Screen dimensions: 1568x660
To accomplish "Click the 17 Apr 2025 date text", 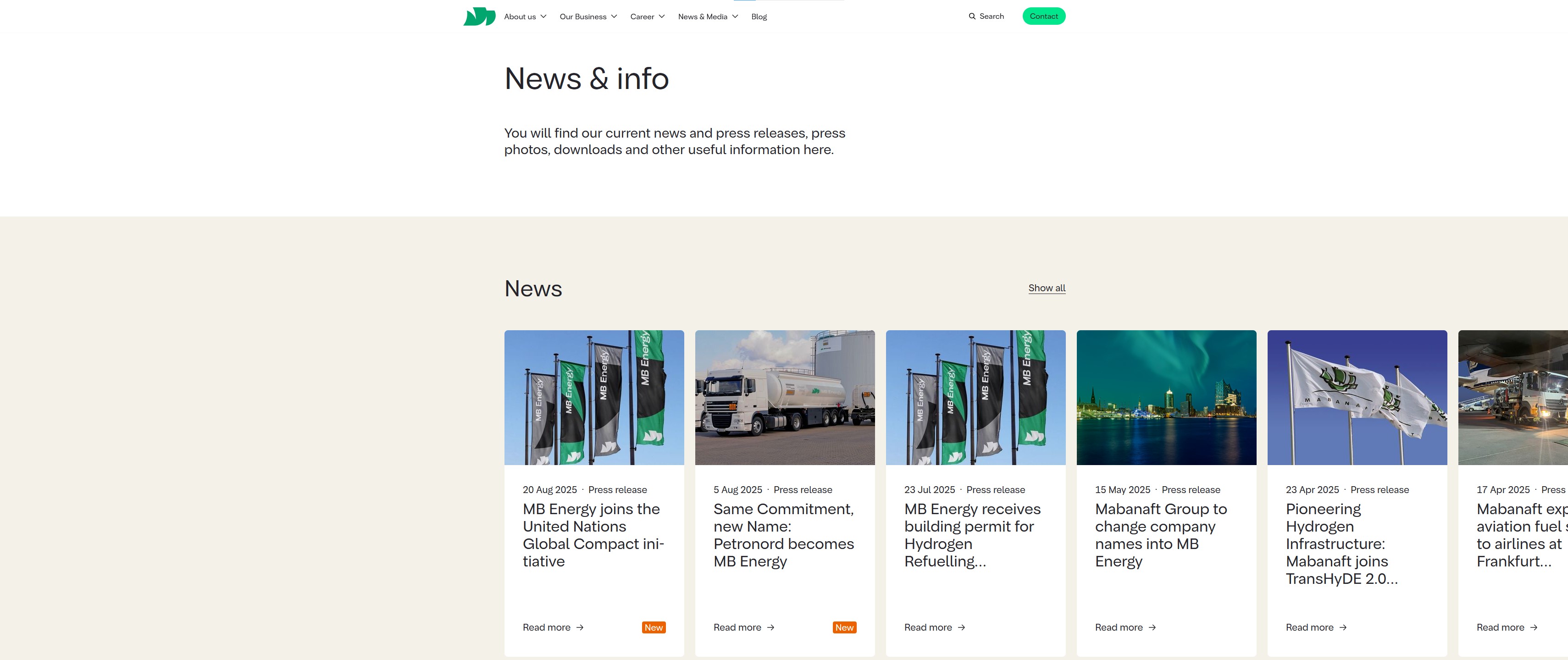I will pos(1503,489).
